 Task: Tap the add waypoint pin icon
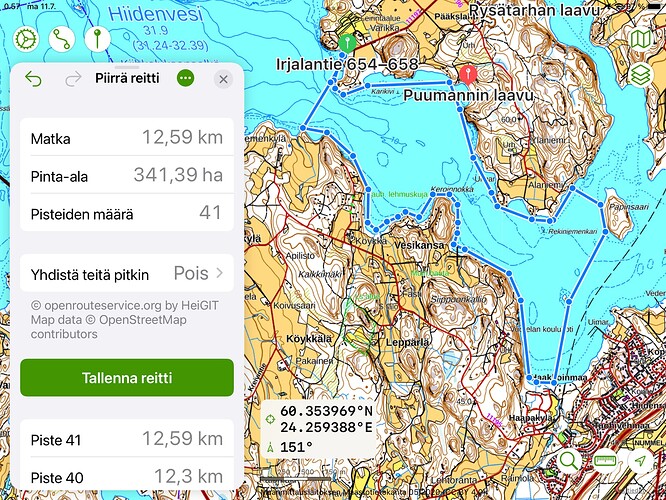[98, 39]
